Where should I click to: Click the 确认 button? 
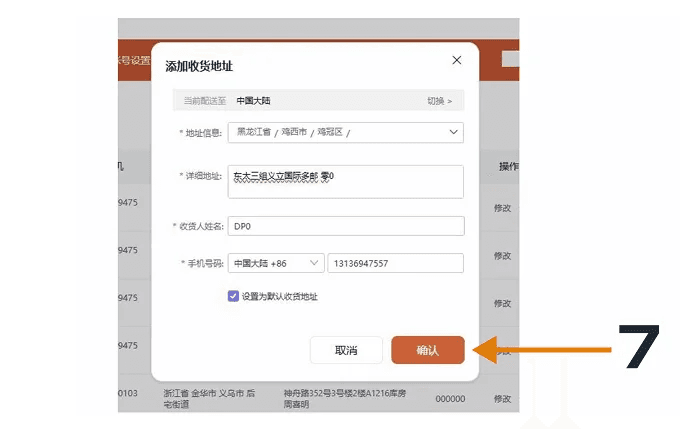click(x=428, y=350)
